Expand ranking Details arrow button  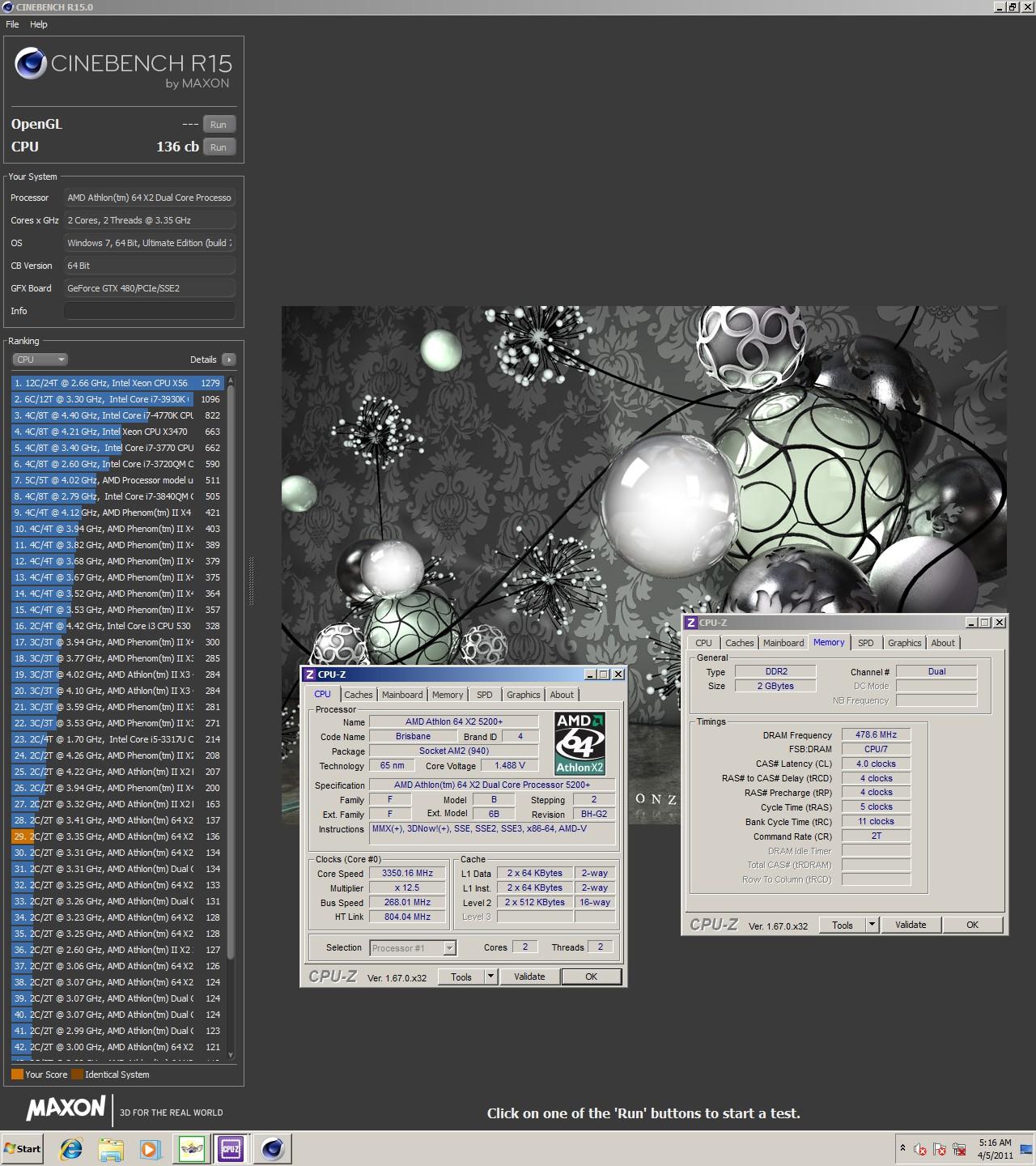click(x=228, y=360)
